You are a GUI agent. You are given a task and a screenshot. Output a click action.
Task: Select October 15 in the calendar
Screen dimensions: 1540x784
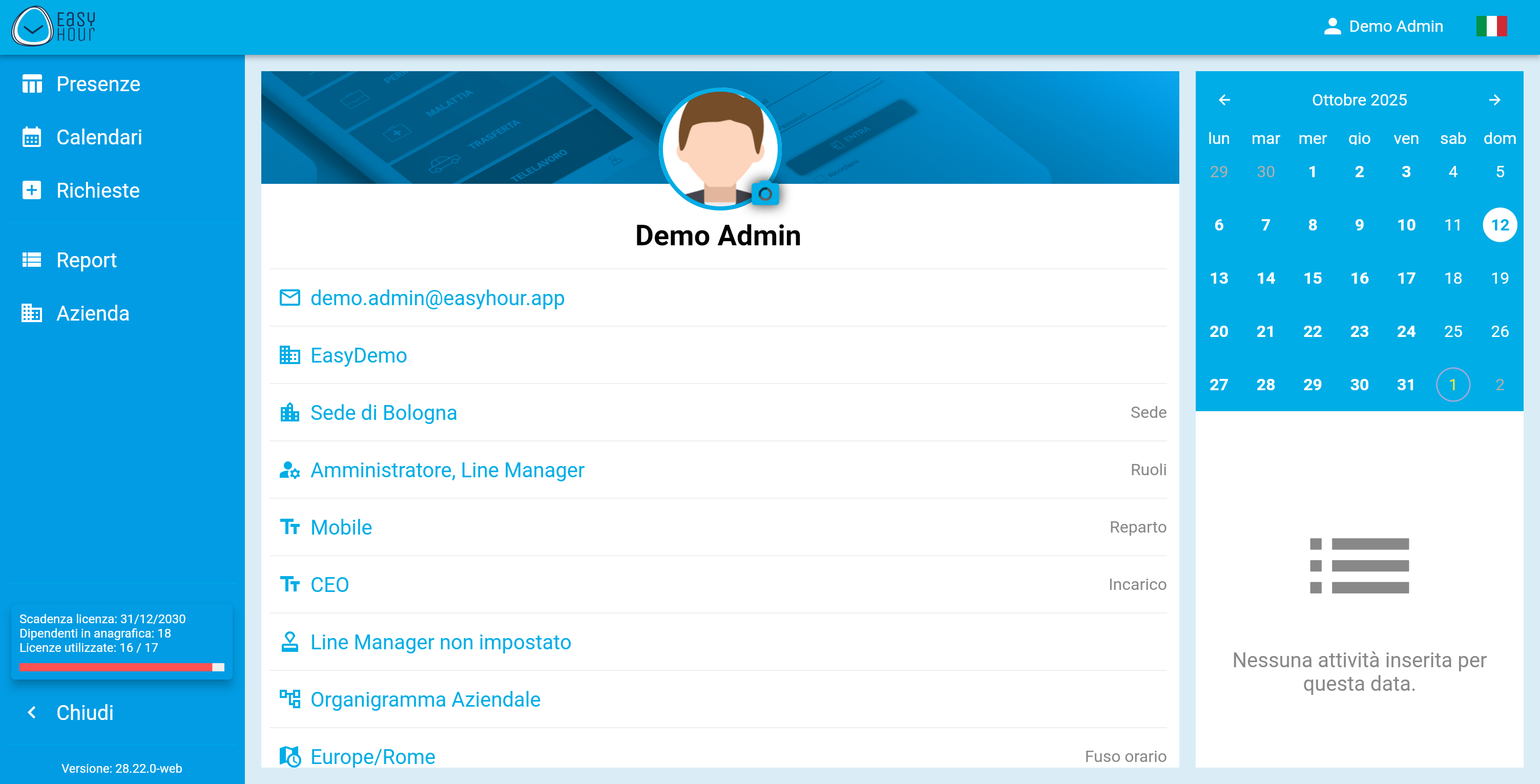point(1312,279)
